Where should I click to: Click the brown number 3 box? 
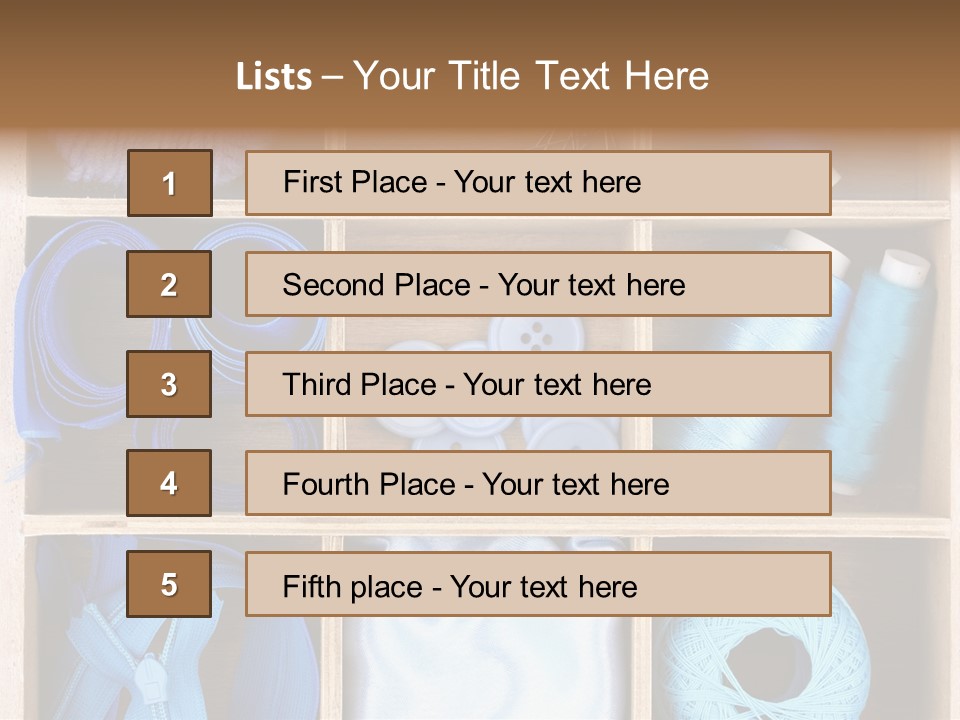coord(169,384)
